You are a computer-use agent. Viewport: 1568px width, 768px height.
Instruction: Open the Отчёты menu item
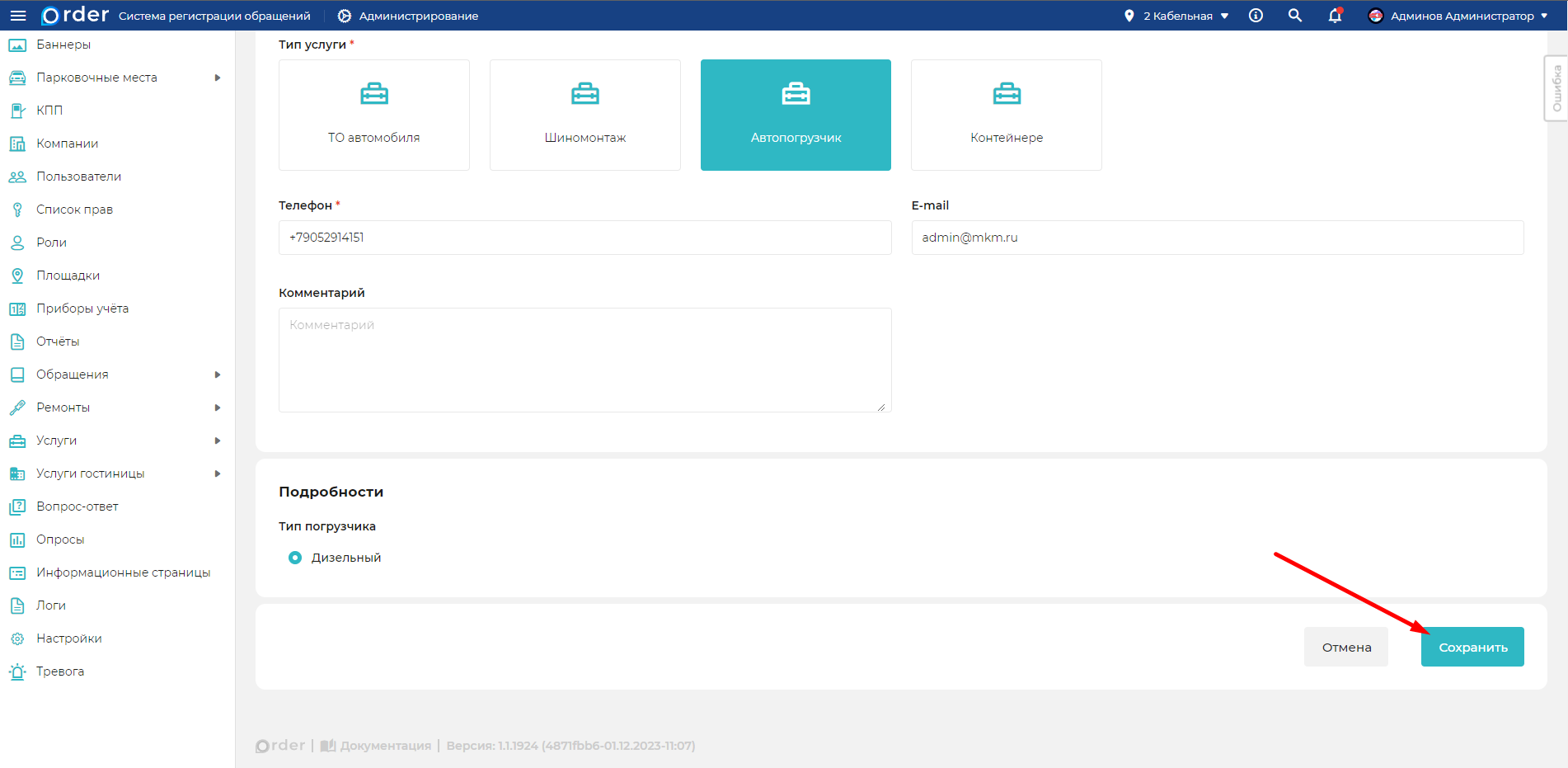pos(58,342)
